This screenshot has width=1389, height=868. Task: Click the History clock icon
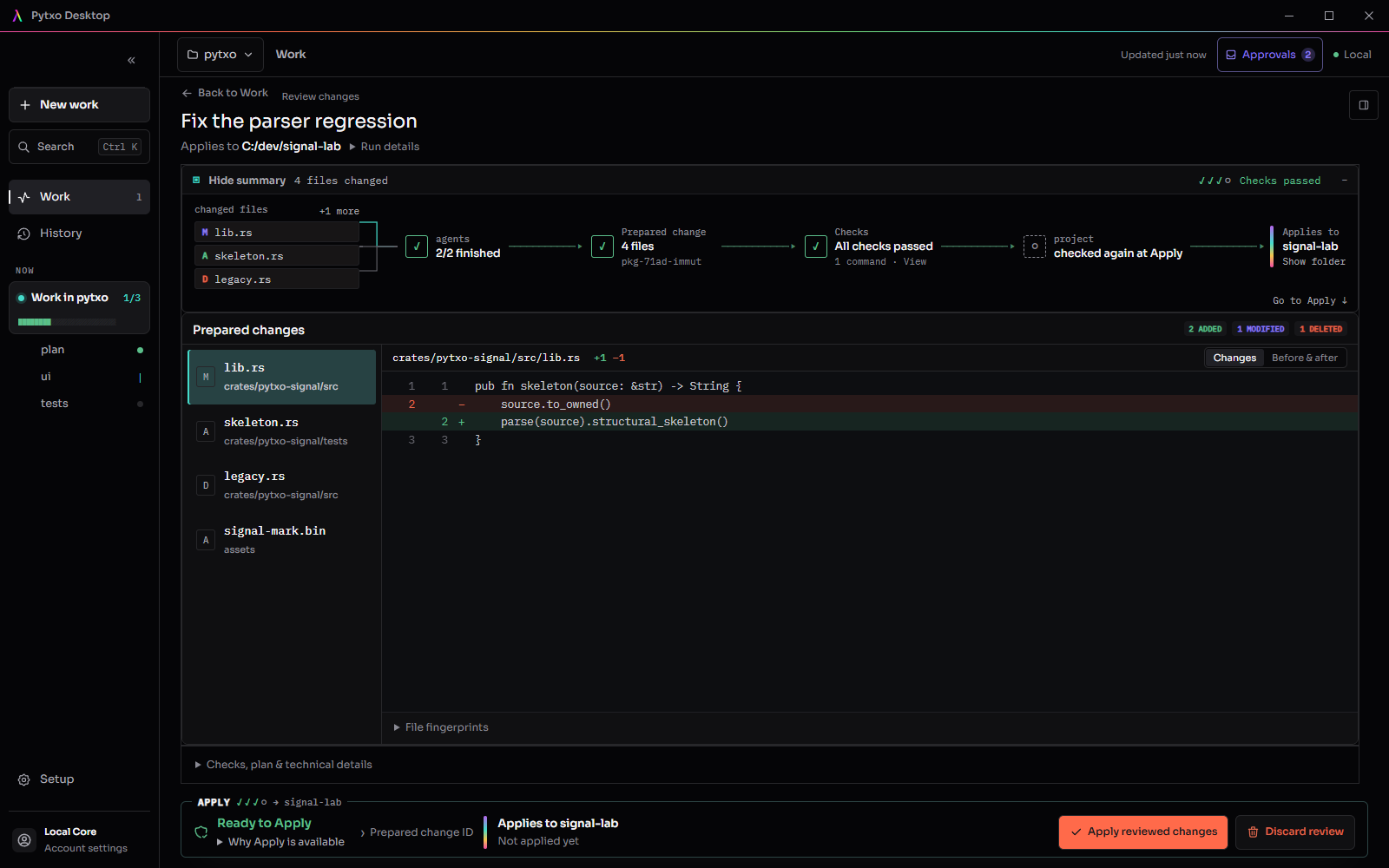[24, 233]
